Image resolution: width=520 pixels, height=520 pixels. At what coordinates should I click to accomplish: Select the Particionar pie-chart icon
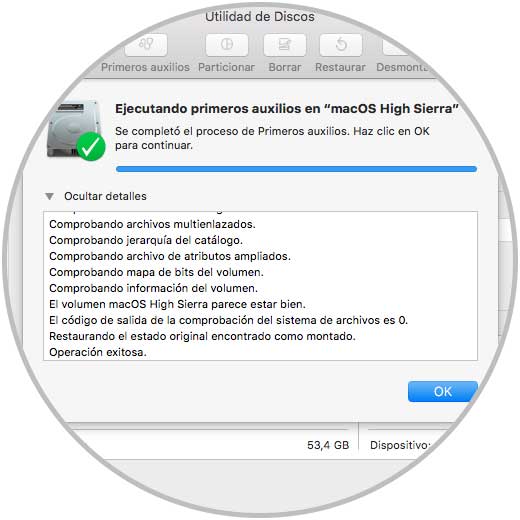click(x=227, y=44)
